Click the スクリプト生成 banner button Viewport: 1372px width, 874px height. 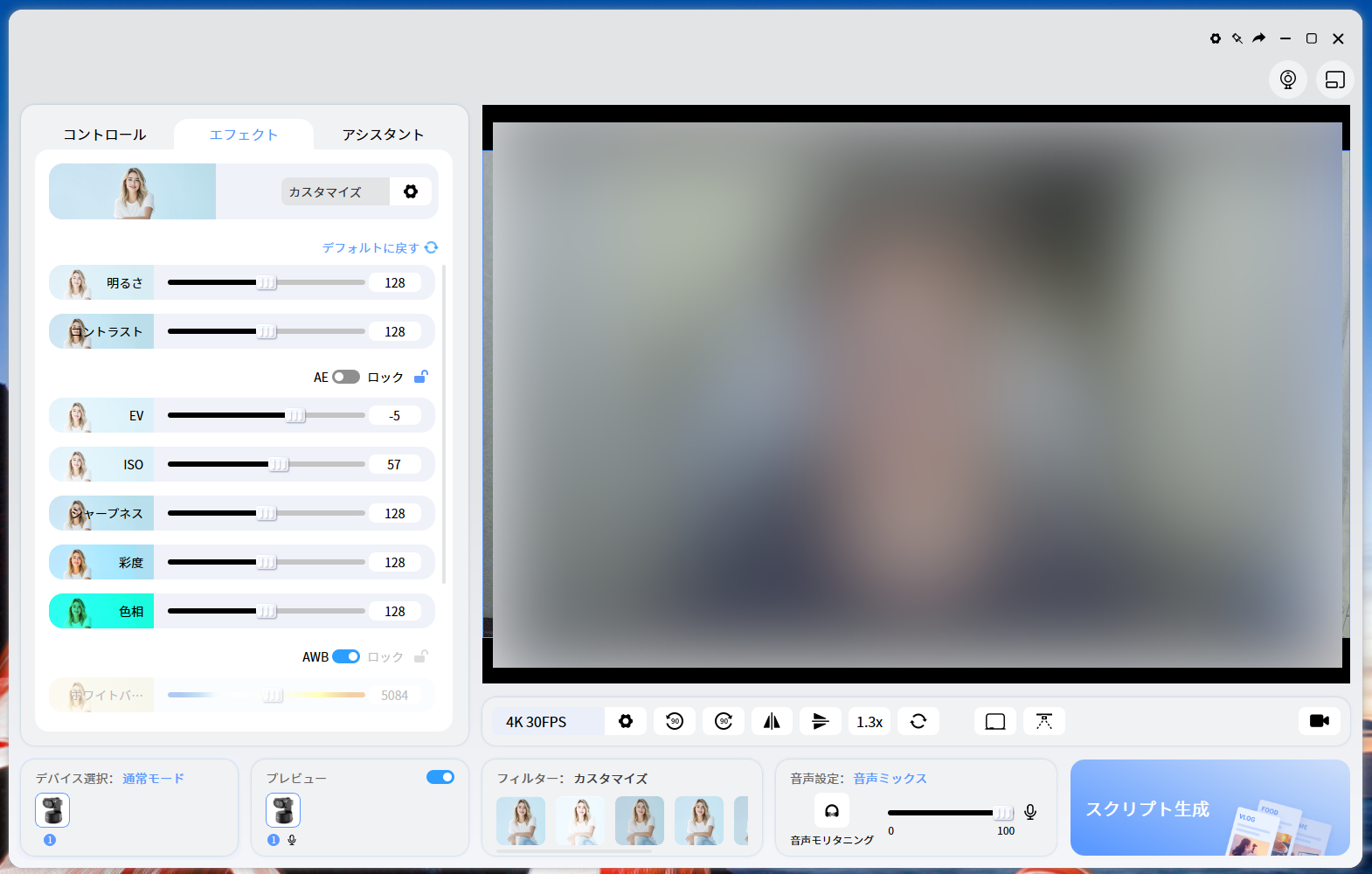coord(1210,808)
